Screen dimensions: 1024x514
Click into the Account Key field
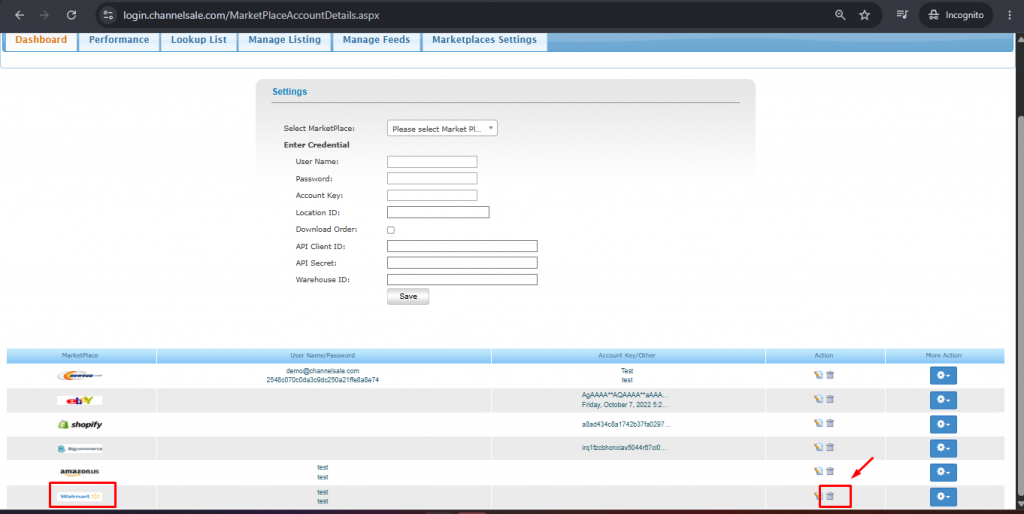(x=432, y=195)
